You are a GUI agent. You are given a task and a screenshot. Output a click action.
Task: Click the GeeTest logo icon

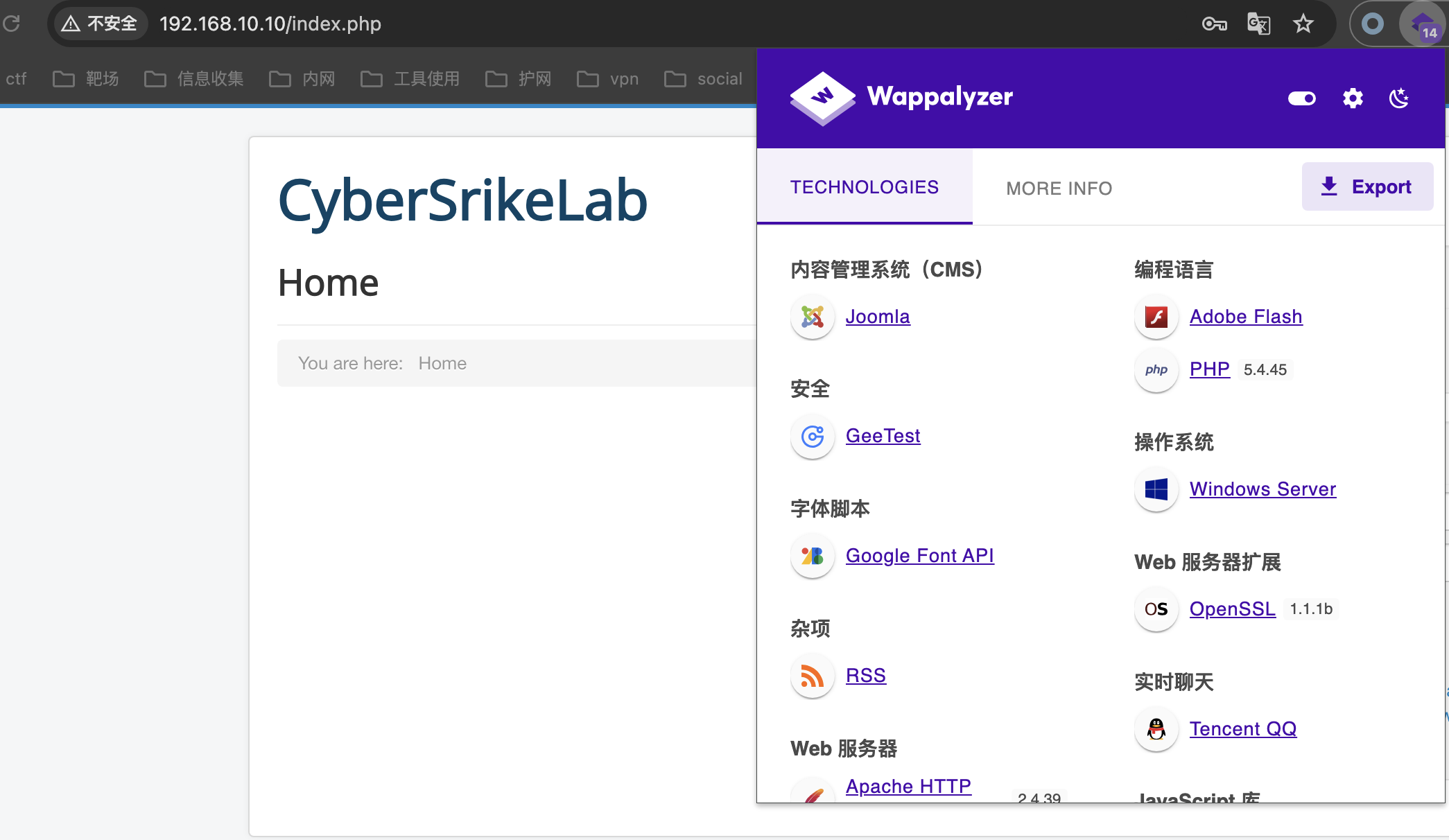click(812, 437)
